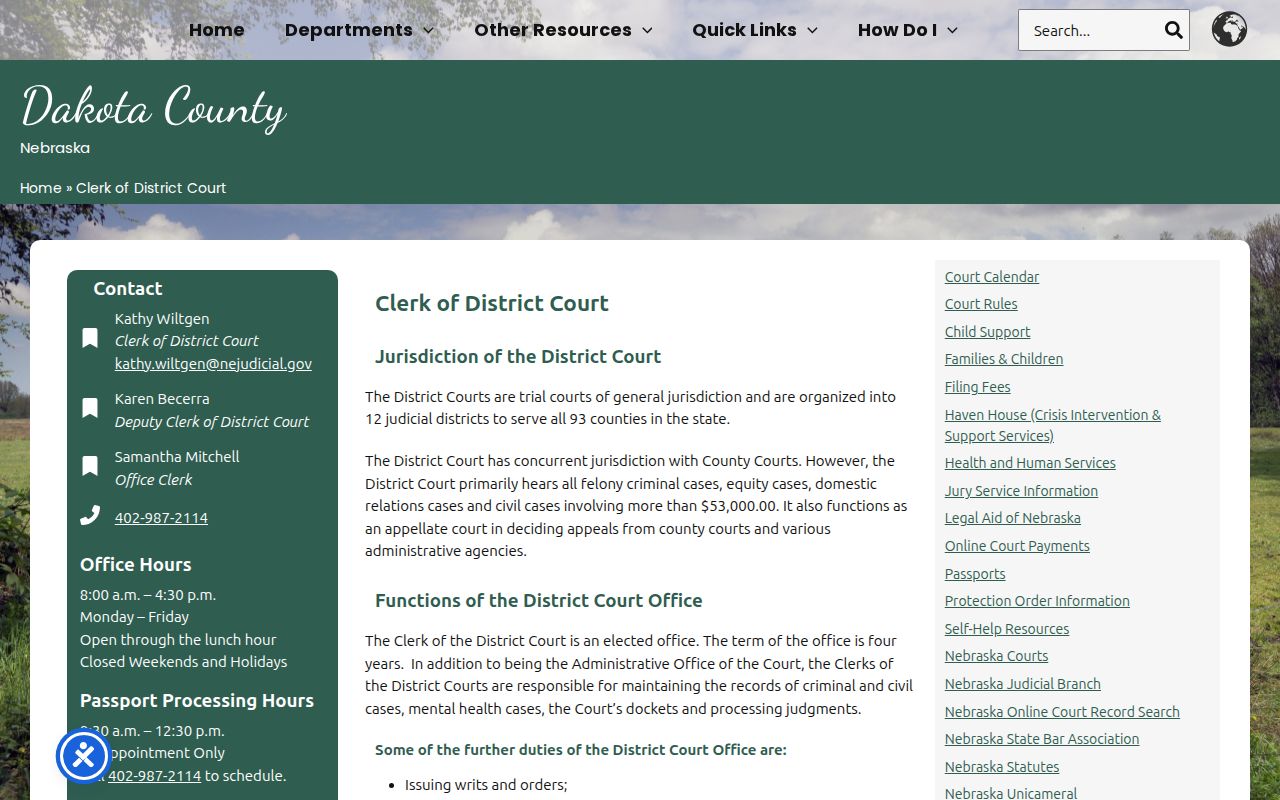Open the globe language selector icon
Image resolution: width=1280 pixels, height=800 pixels.
click(1229, 29)
